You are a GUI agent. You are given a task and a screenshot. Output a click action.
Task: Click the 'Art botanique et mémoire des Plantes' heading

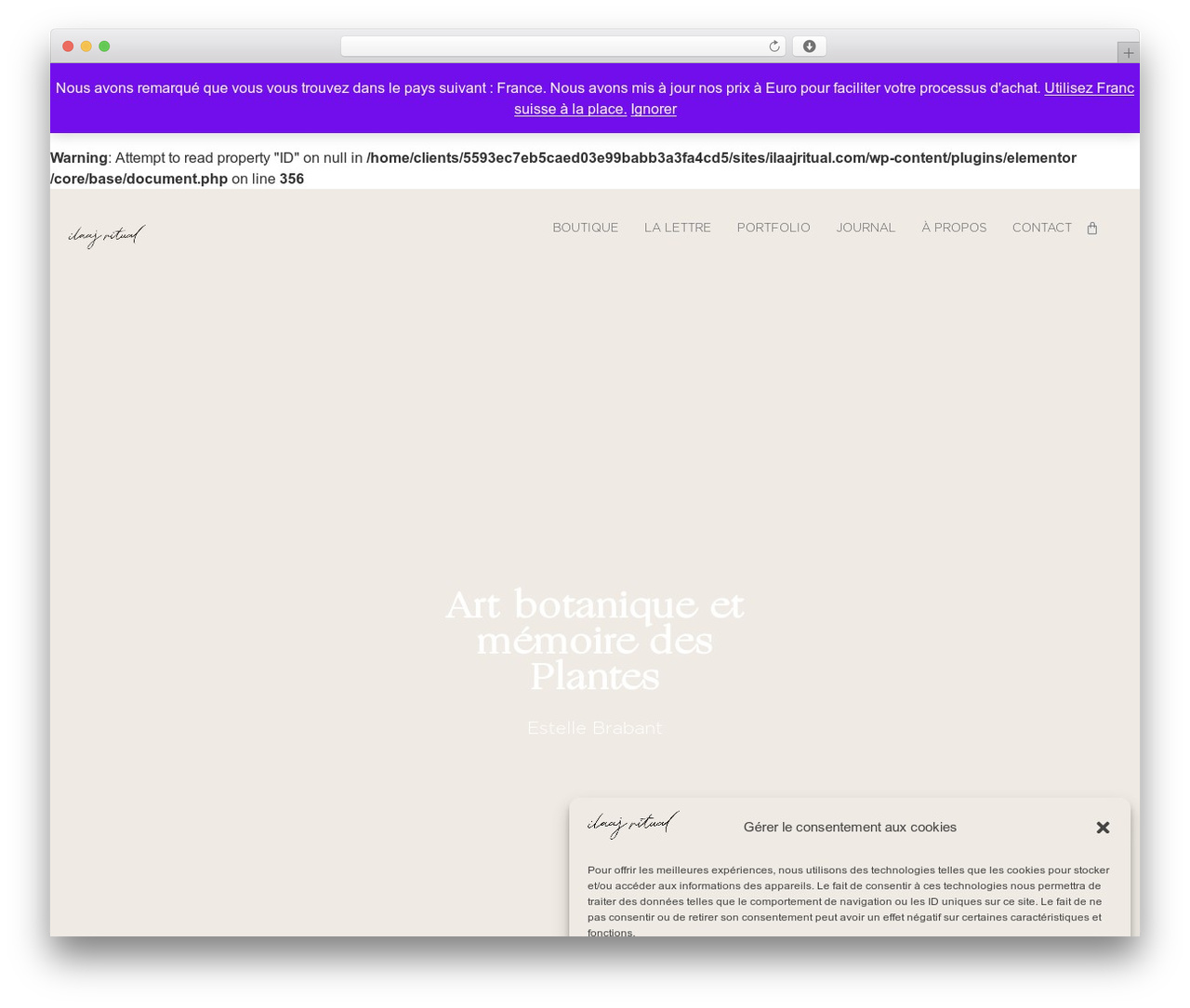[595, 641]
